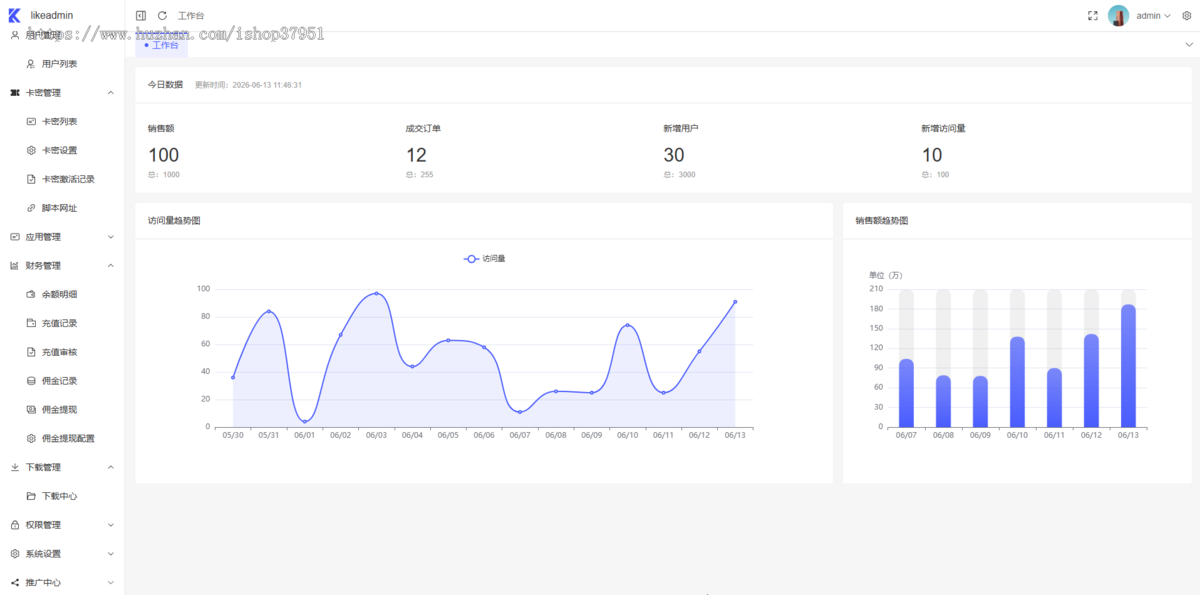Collapse the 财务管理 menu chevron

pyautogui.click(x=110, y=266)
